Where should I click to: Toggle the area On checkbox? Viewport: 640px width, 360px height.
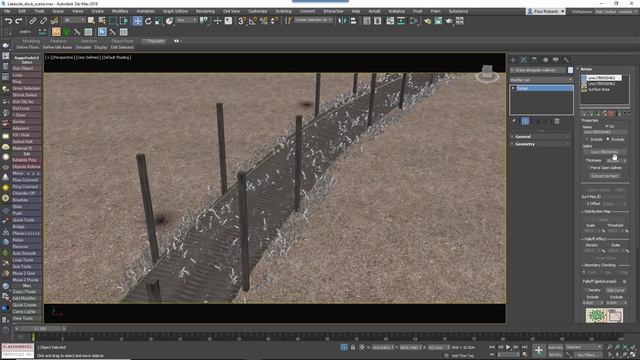[x=607, y=126]
